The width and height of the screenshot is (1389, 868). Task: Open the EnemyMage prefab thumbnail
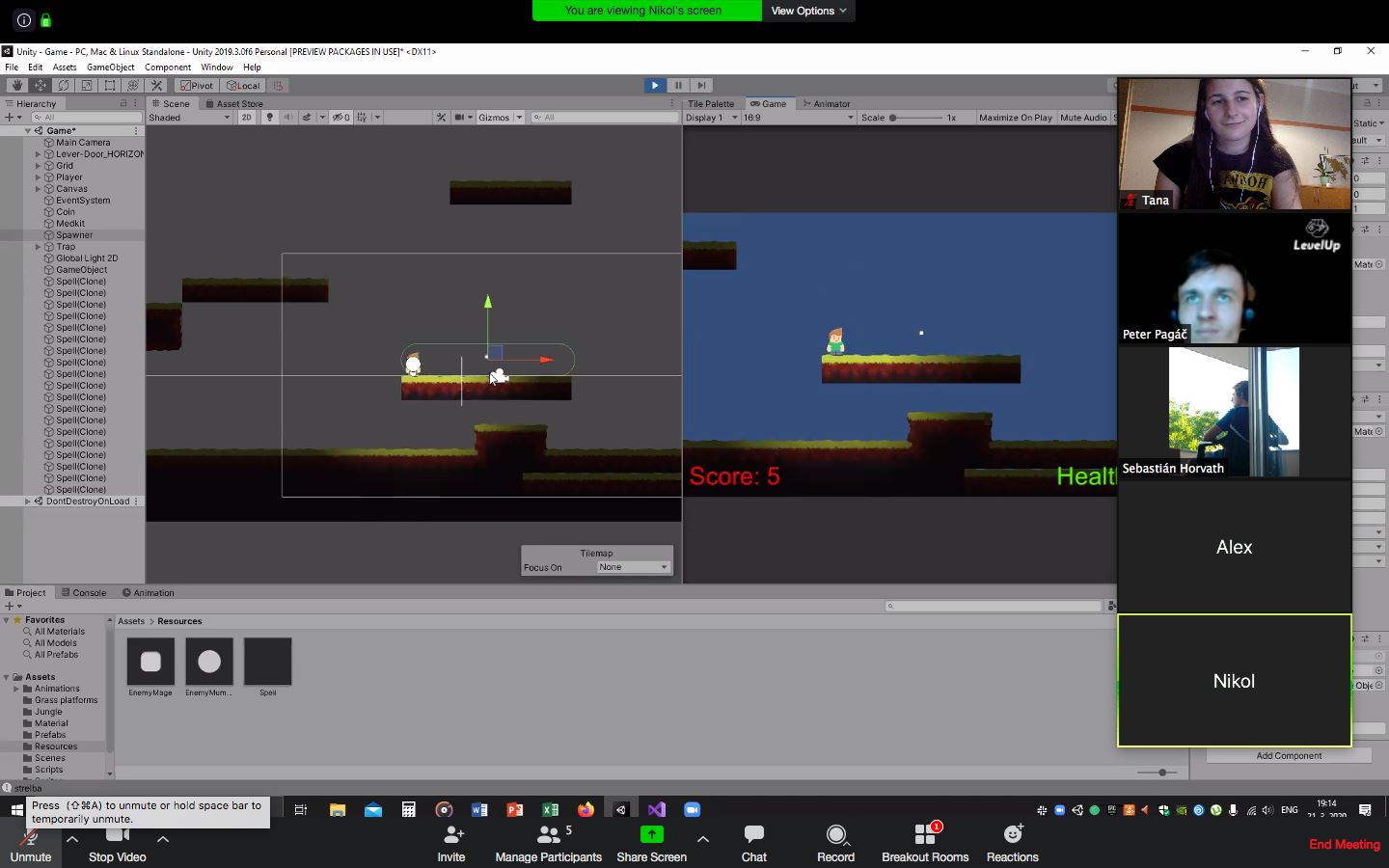click(x=150, y=662)
